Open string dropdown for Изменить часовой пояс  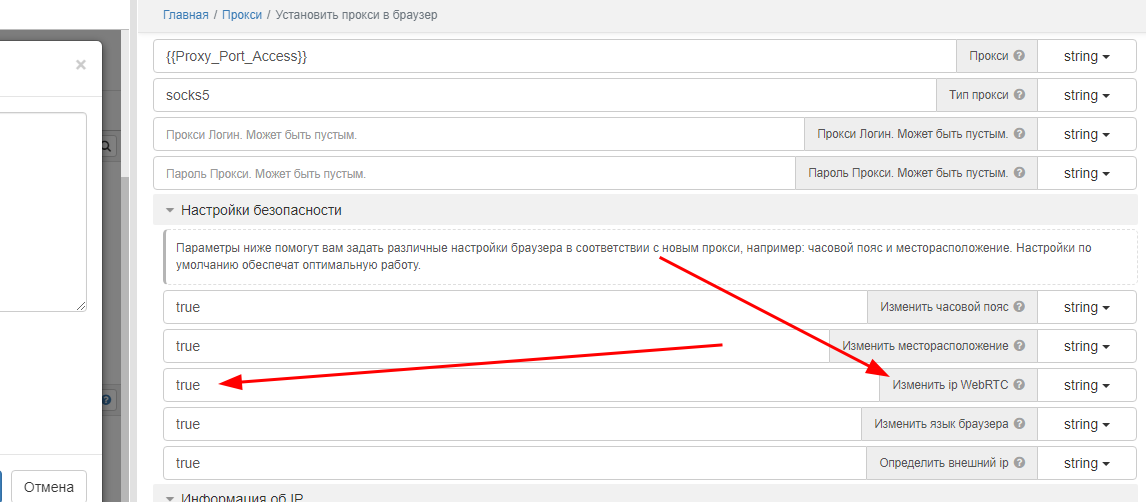point(1087,307)
